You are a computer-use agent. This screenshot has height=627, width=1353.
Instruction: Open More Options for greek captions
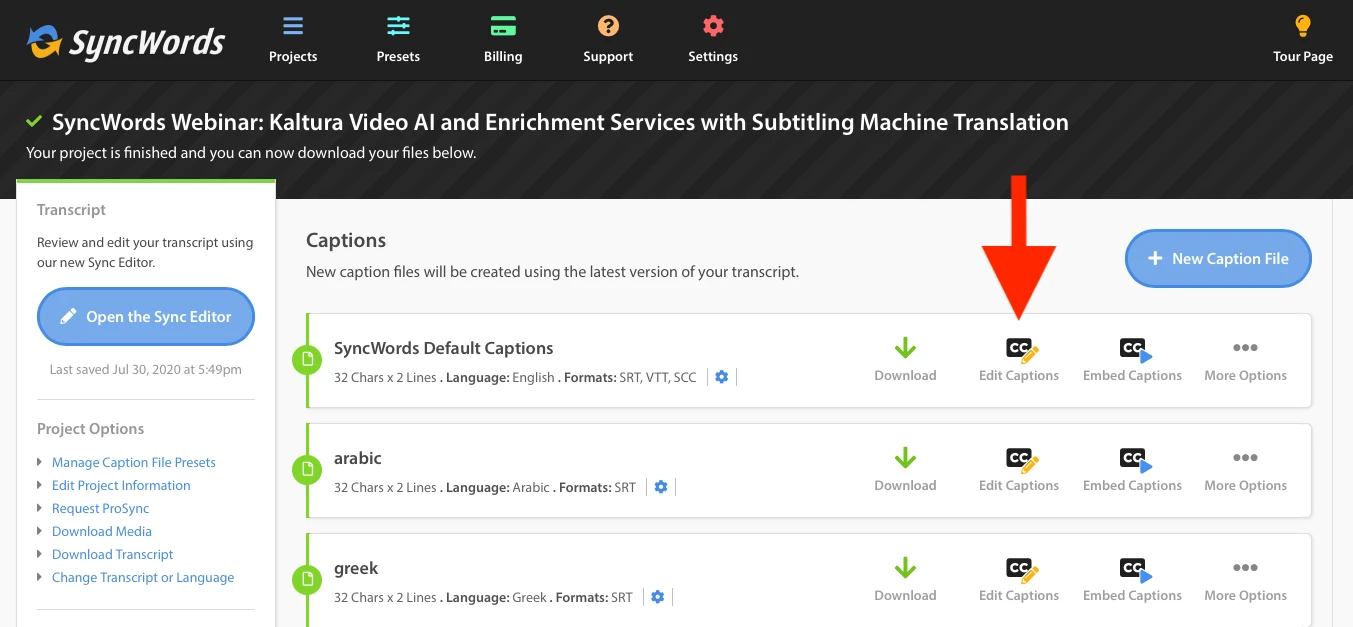click(1245, 580)
